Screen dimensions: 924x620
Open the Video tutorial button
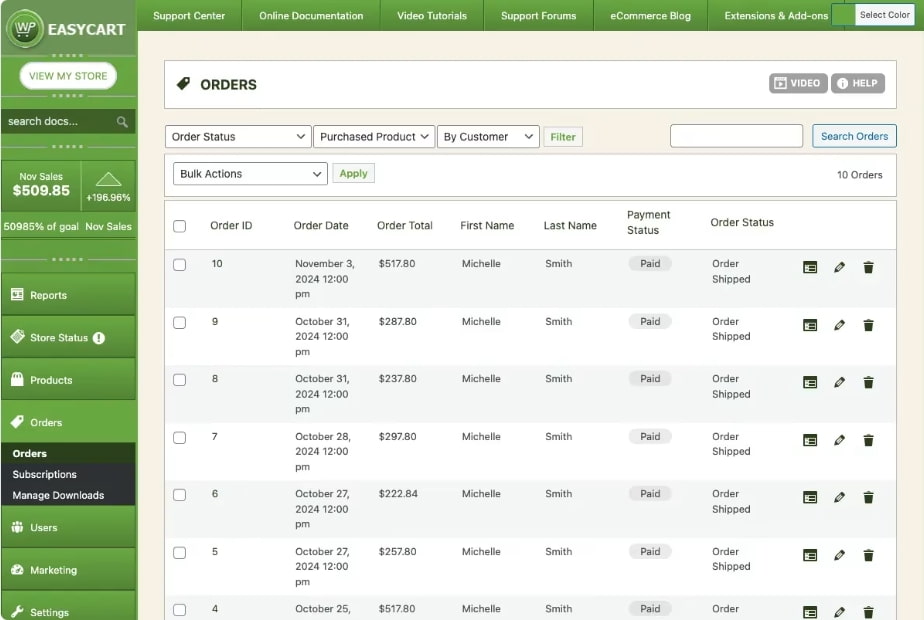click(798, 84)
